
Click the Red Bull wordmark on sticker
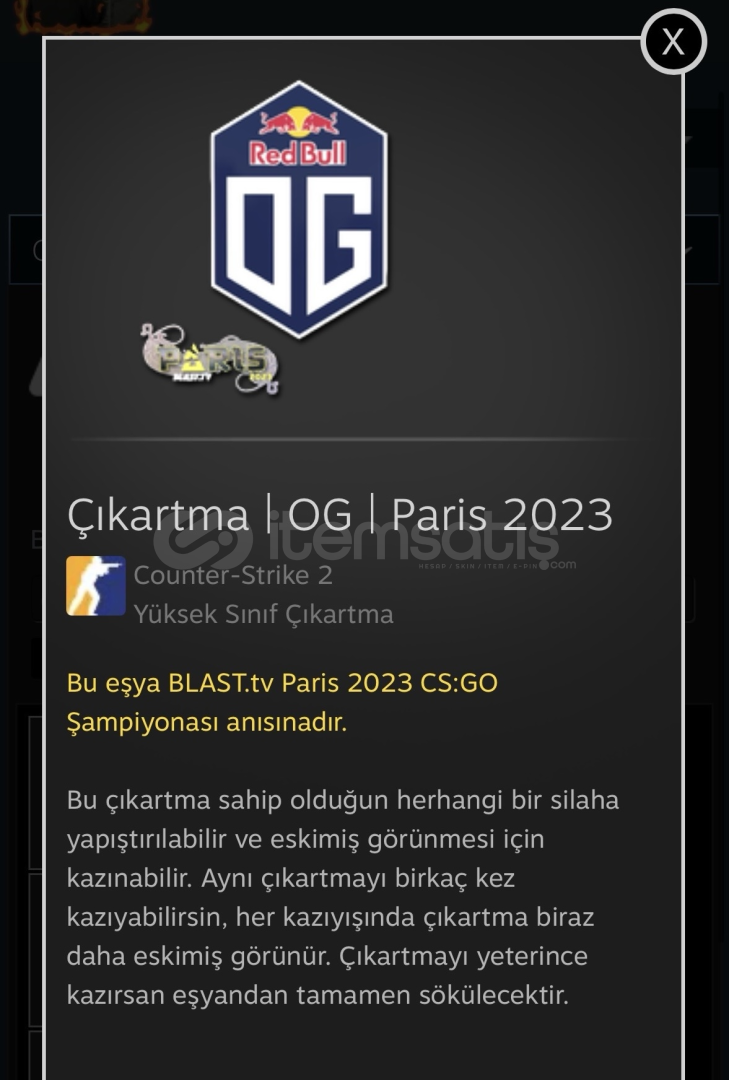click(x=298, y=153)
